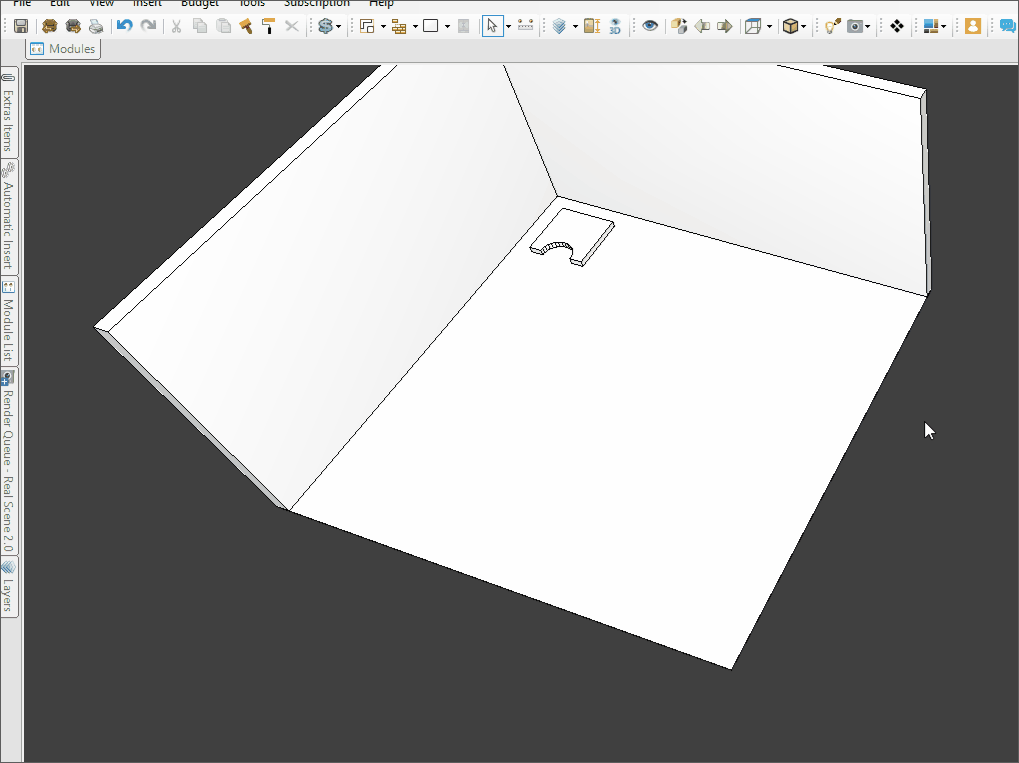This screenshot has width=1019, height=763.
Task: Click the Save floppy disk icon
Action: (21, 26)
